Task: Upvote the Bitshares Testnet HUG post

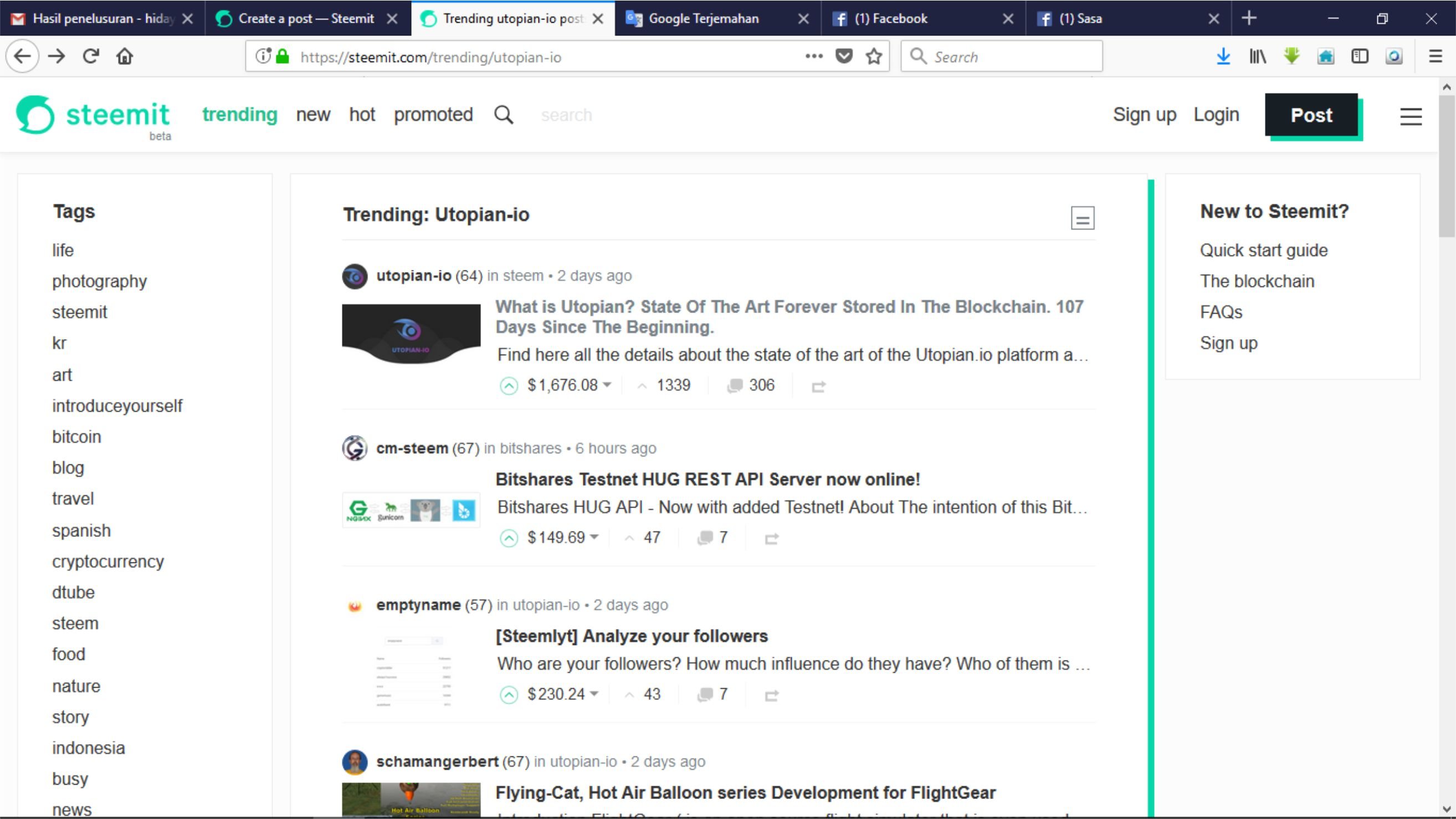Action: pyautogui.click(x=509, y=538)
